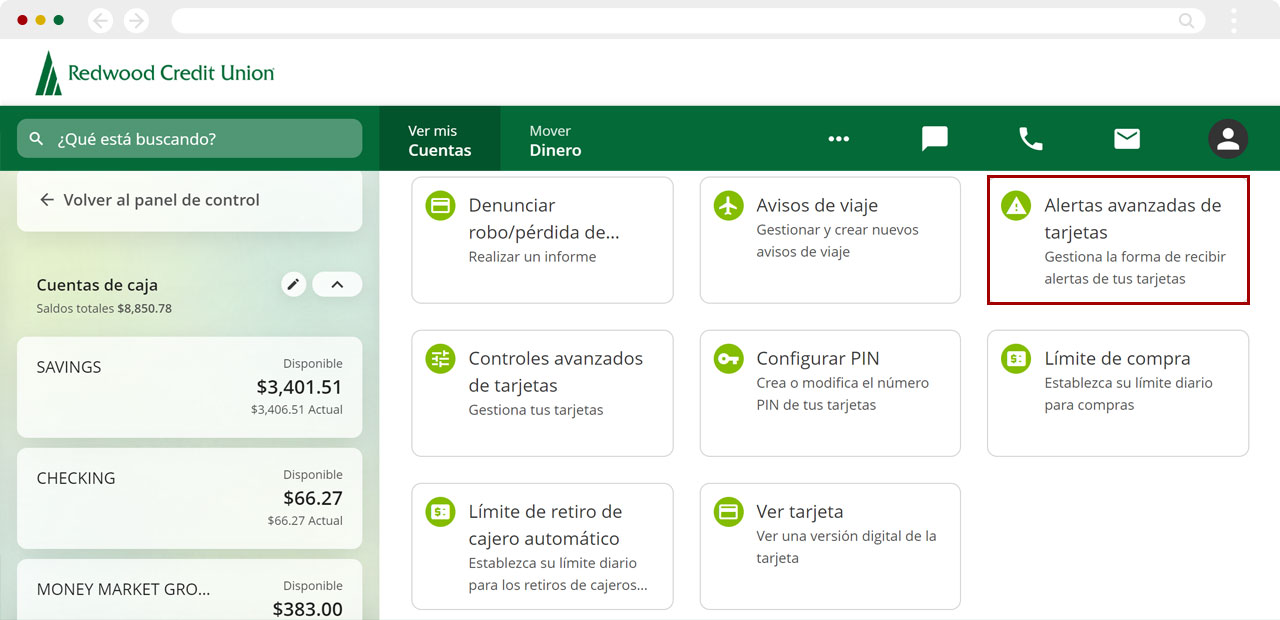Image resolution: width=1280 pixels, height=620 pixels.
Task: Select the SAVINGS account card
Action: coord(190,387)
